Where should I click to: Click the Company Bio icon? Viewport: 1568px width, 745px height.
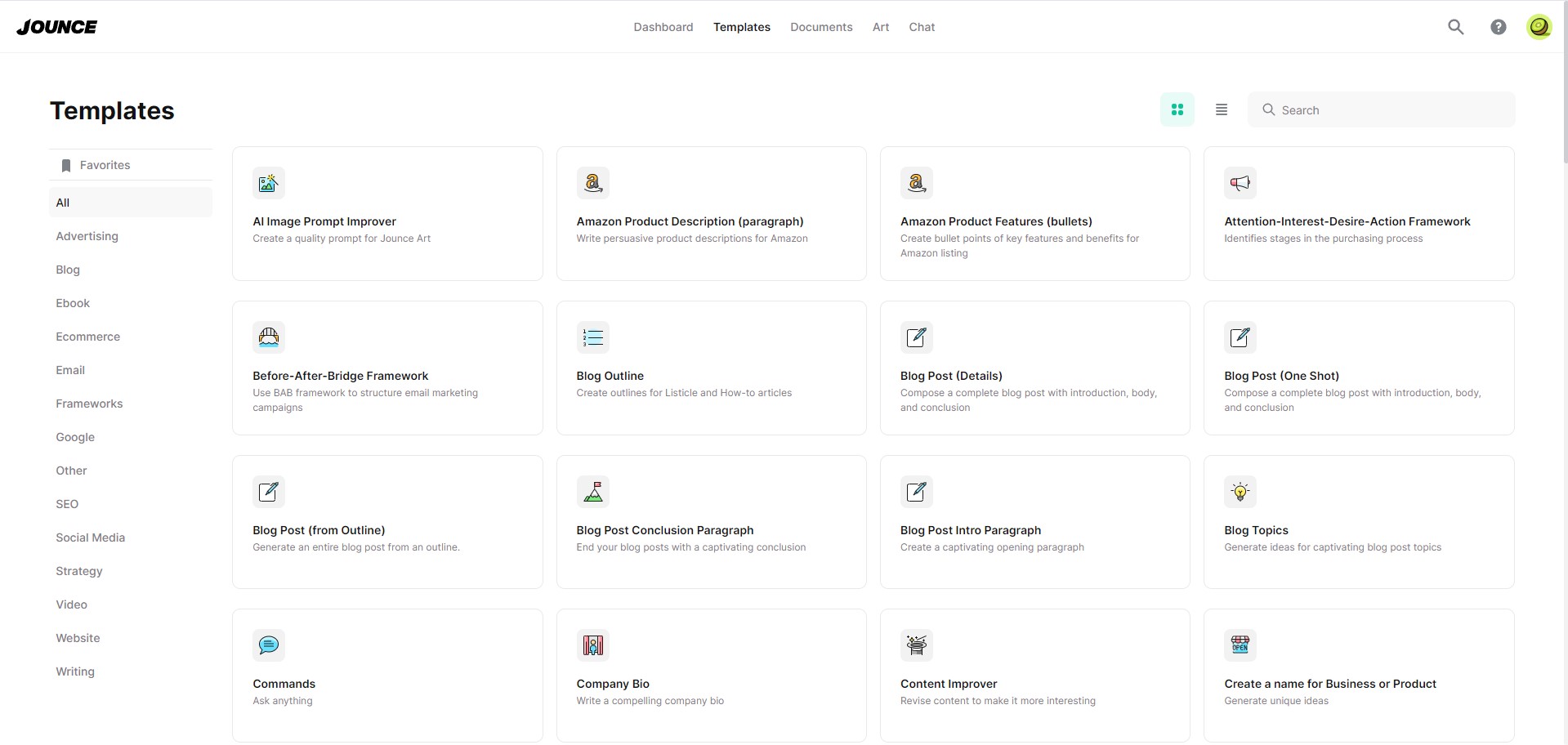click(x=592, y=645)
